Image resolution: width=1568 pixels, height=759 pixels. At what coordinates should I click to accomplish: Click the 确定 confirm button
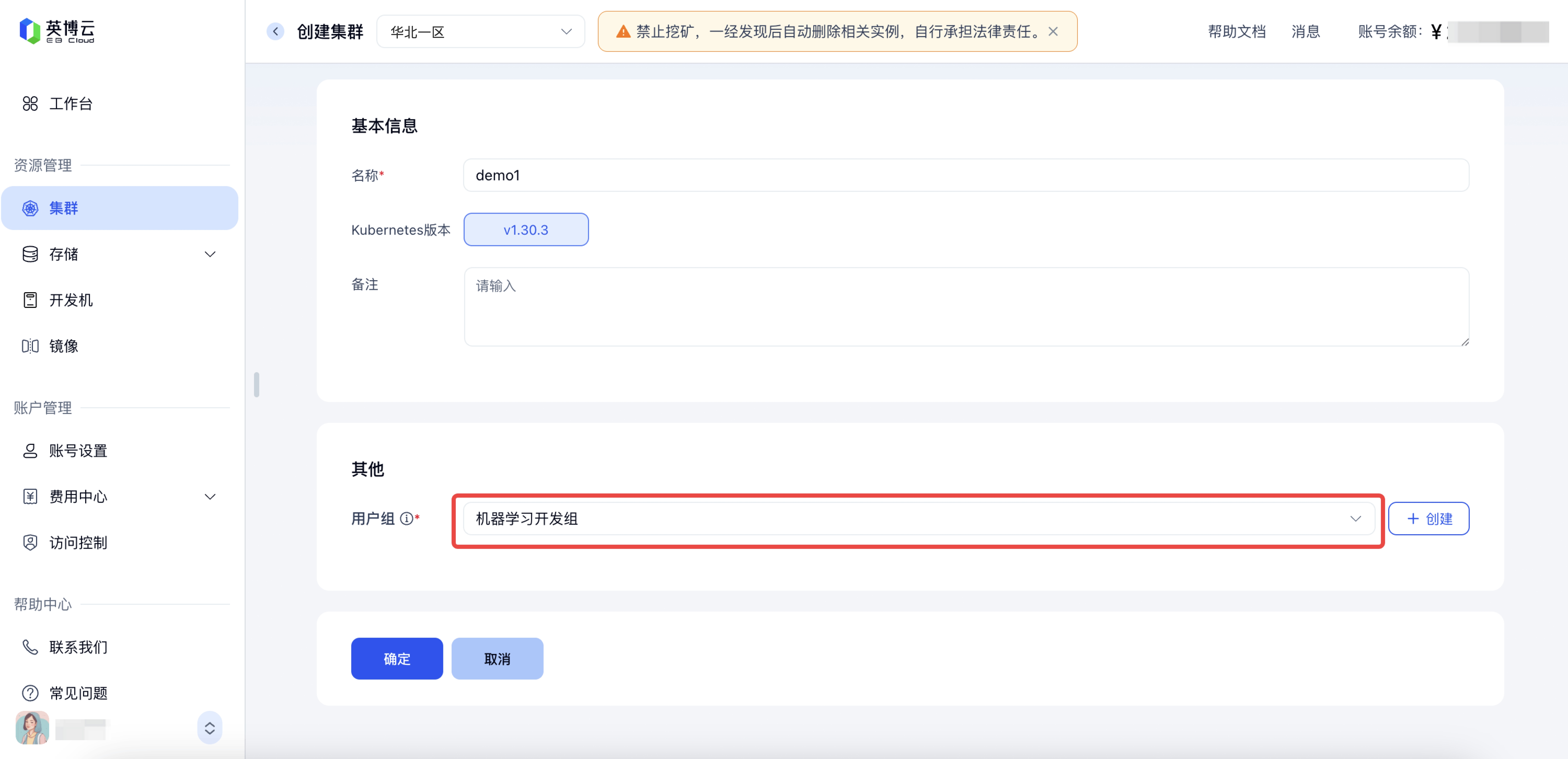click(x=397, y=659)
